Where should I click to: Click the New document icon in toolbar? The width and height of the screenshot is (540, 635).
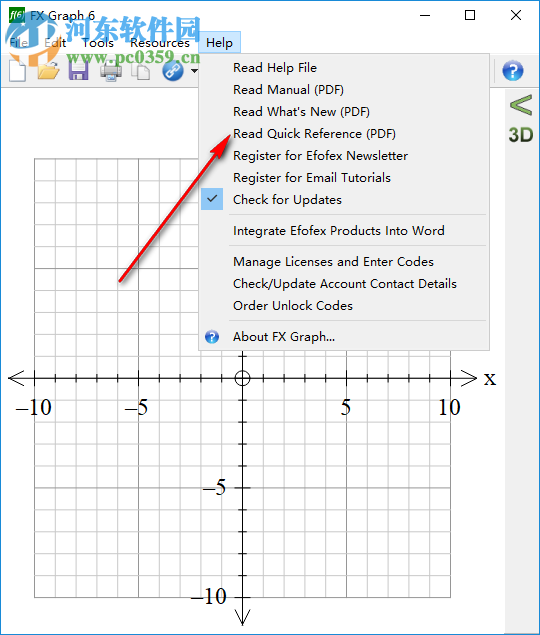click(x=17, y=71)
